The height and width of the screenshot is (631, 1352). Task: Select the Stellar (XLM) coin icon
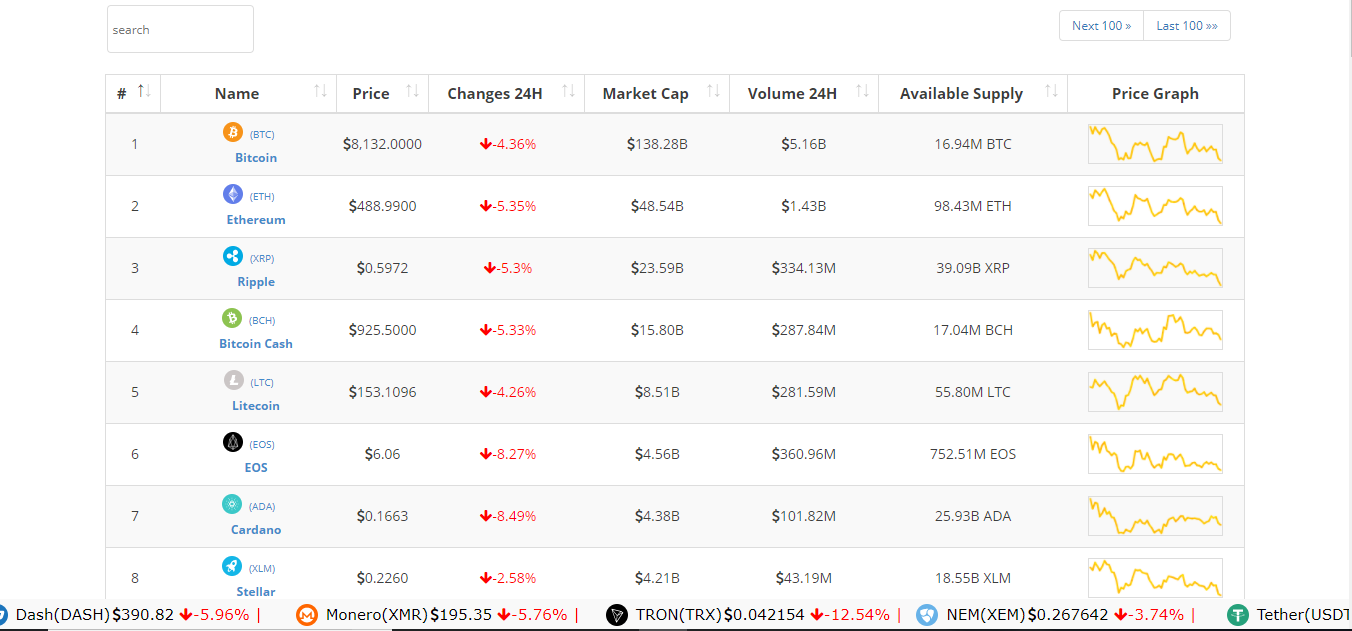tap(233, 567)
